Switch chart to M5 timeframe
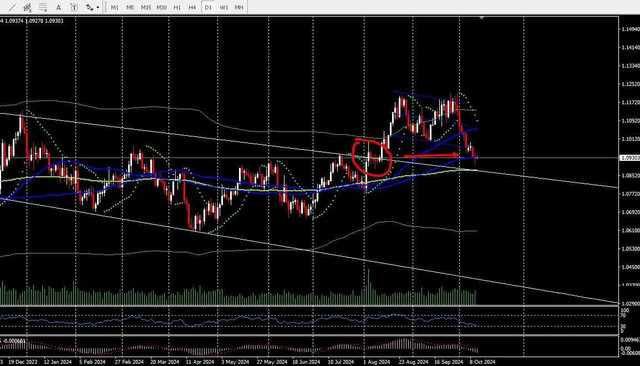Screen dimensions: 640x366 click(x=130, y=7)
